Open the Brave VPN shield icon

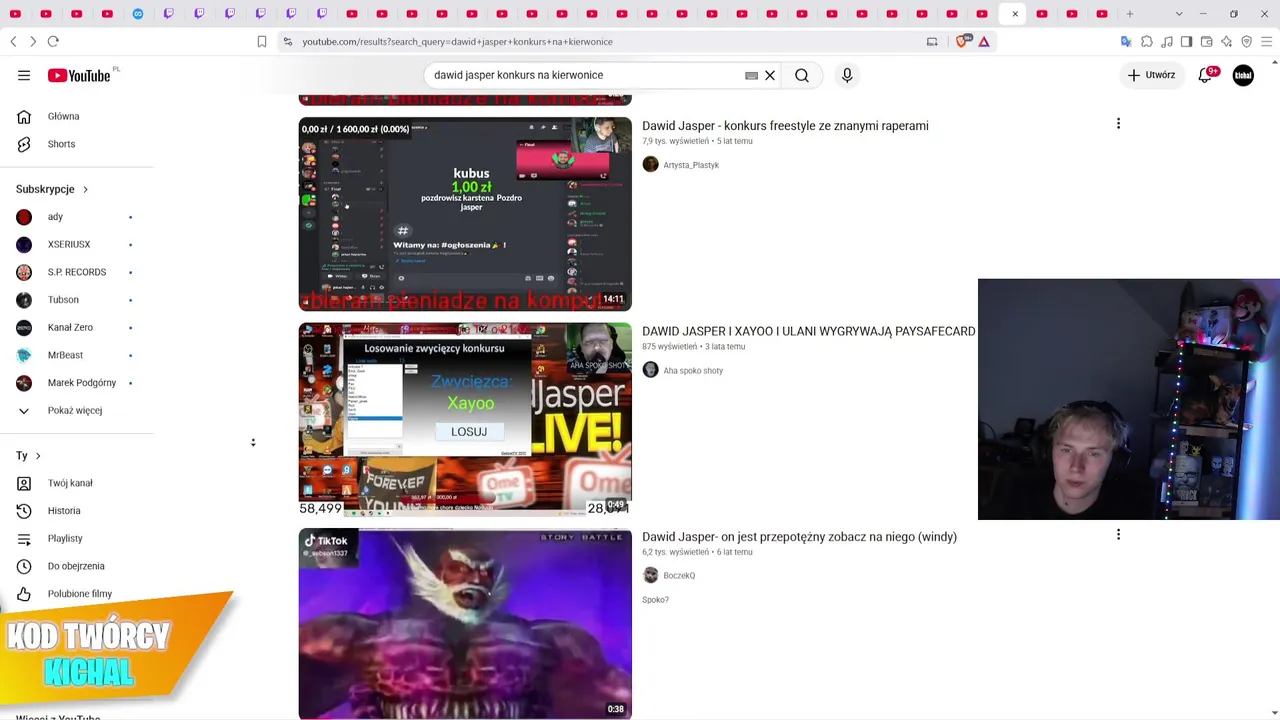[x=1246, y=41]
